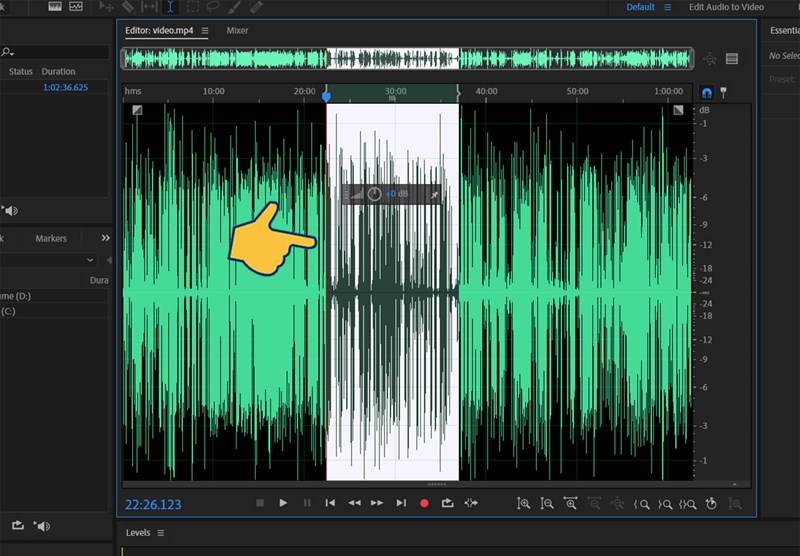Click Zoom Out Full icon

click(x=571, y=504)
